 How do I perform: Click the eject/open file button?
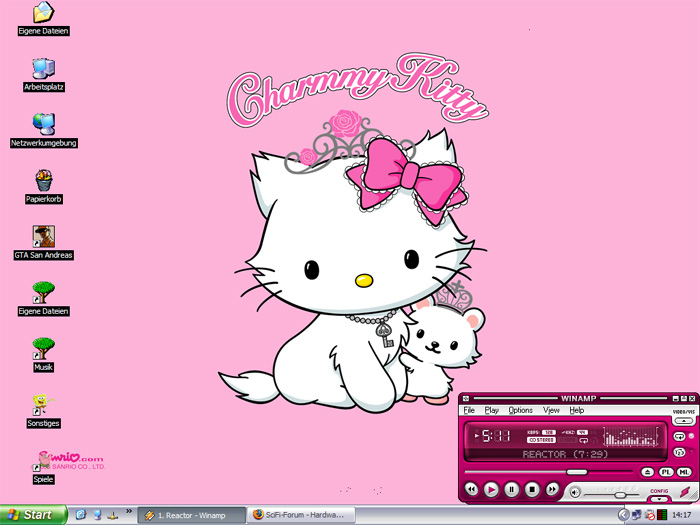point(648,471)
